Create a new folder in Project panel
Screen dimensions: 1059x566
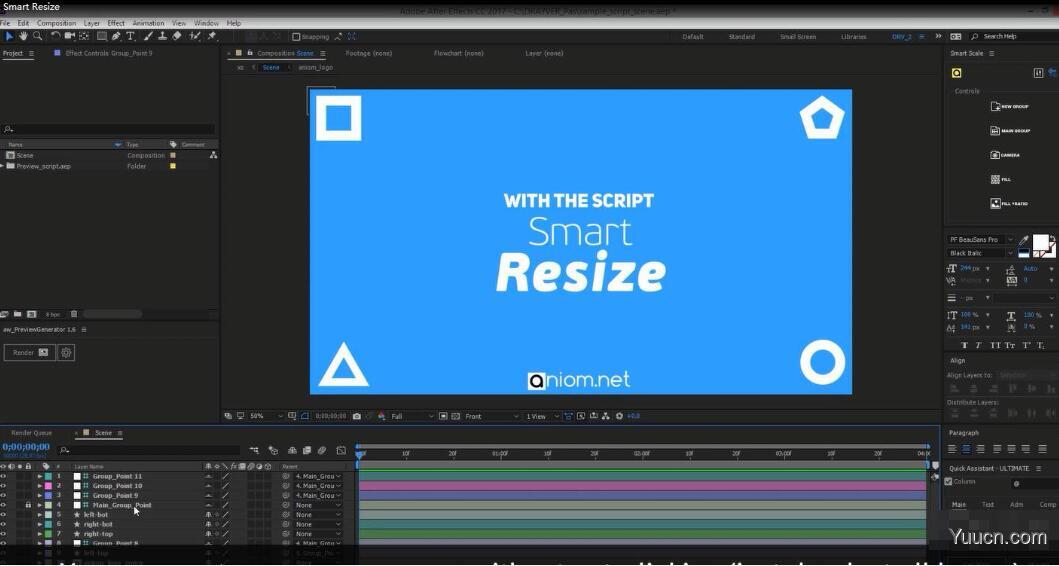[18, 314]
